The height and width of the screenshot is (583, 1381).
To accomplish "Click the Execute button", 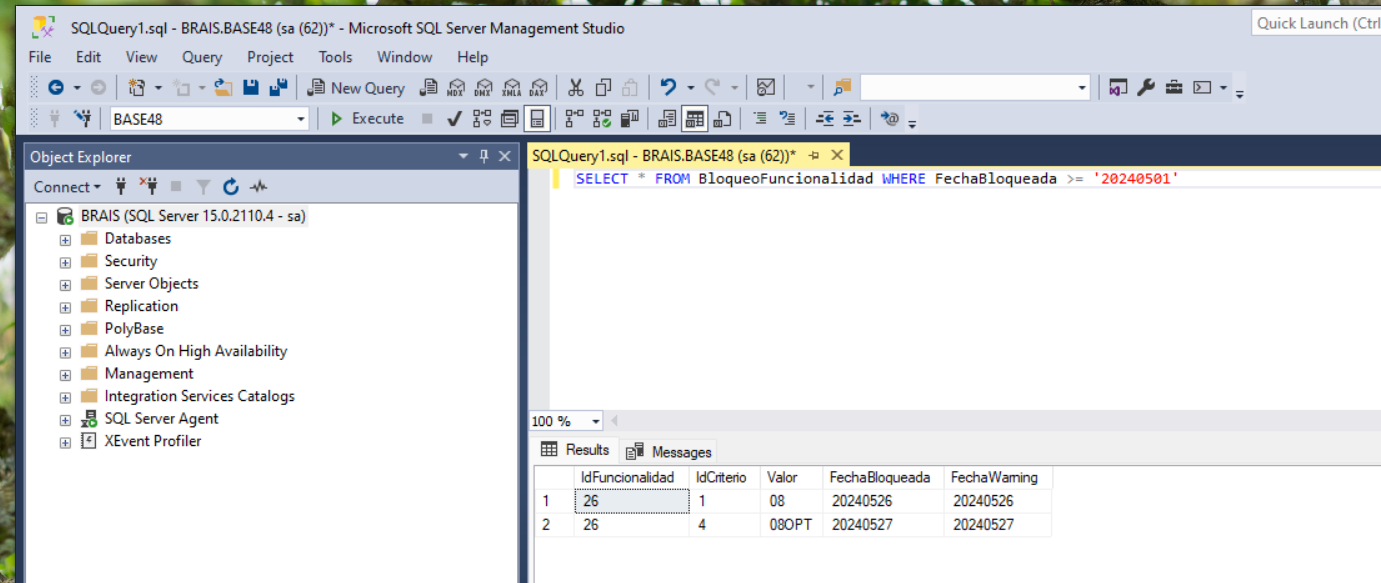I will (367, 118).
